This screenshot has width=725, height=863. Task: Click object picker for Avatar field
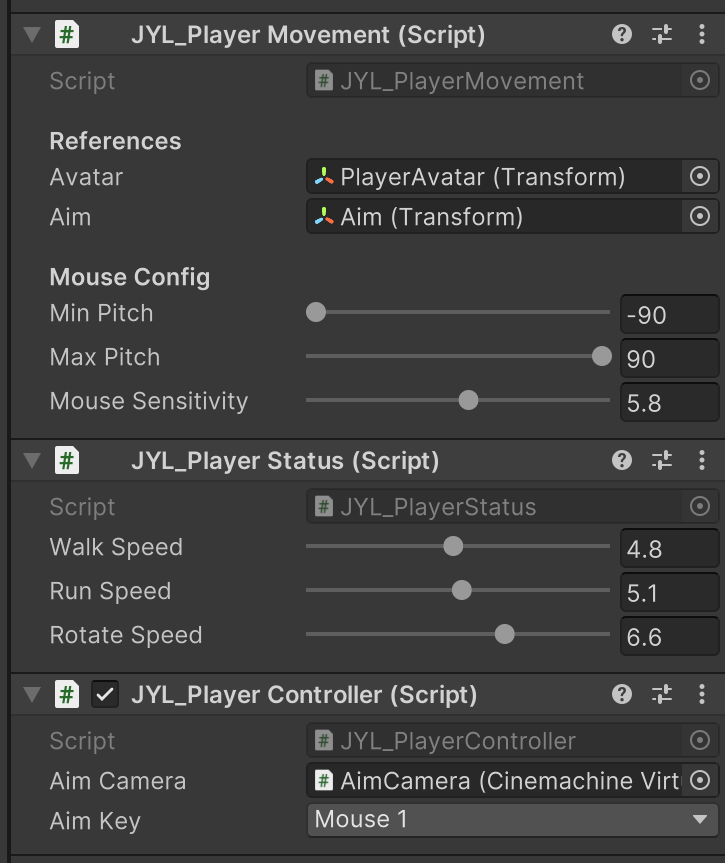pyautogui.click(x=700, y=177)
